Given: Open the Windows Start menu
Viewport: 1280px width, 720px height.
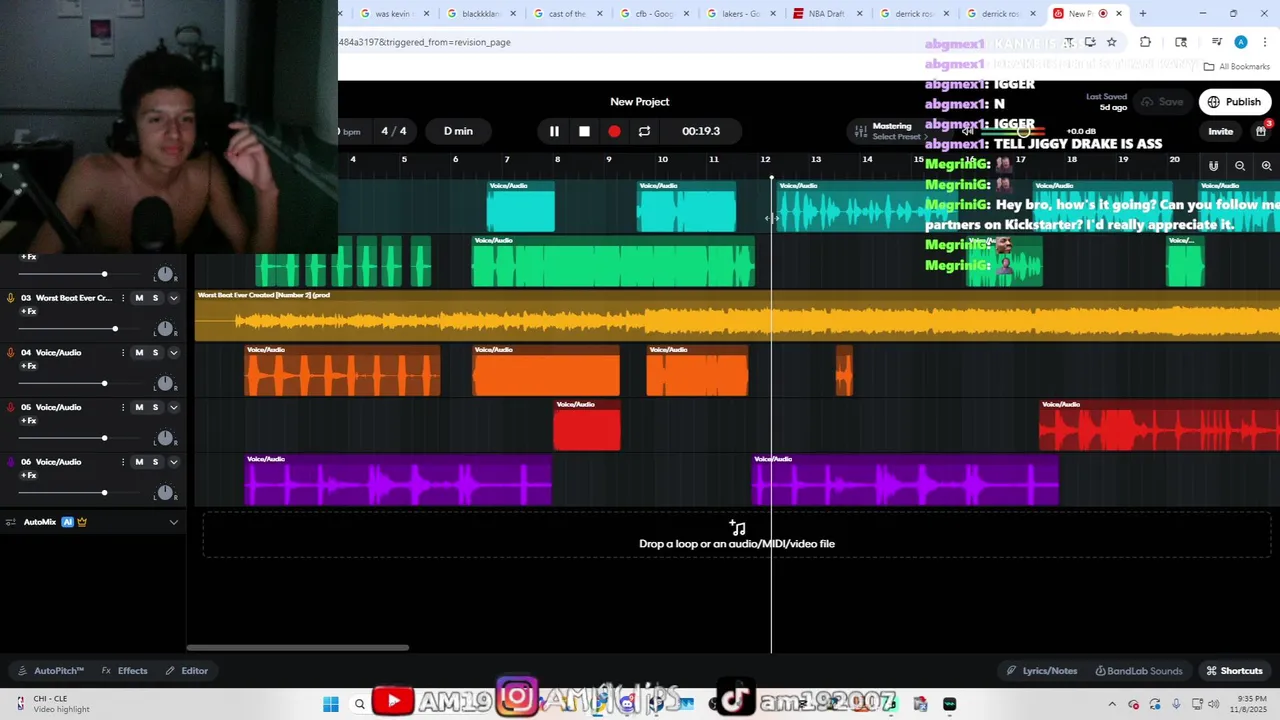Looking at the screenshot, I should tap(331, 704).
